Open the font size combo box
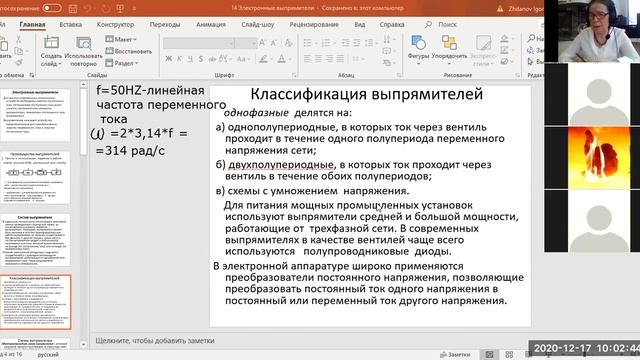640x360 pixels. click(246, 43)
